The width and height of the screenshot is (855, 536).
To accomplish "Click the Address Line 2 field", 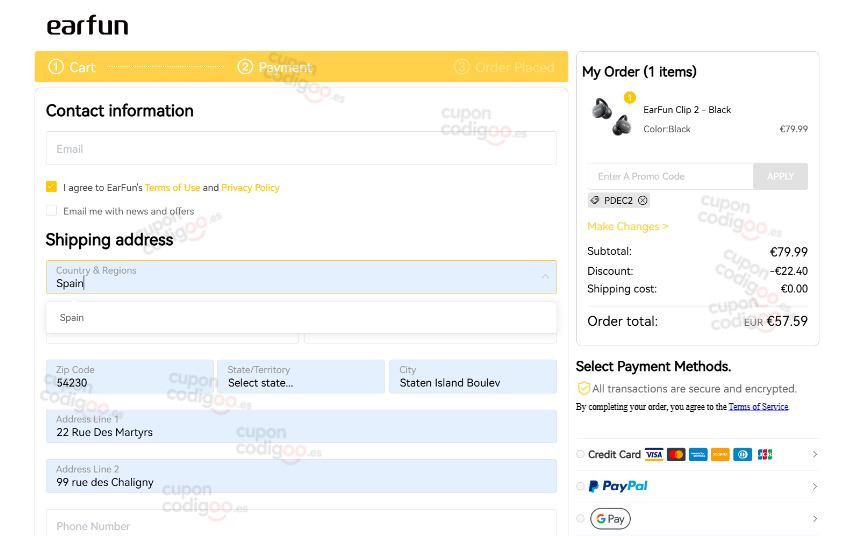I will click(301, 476).
